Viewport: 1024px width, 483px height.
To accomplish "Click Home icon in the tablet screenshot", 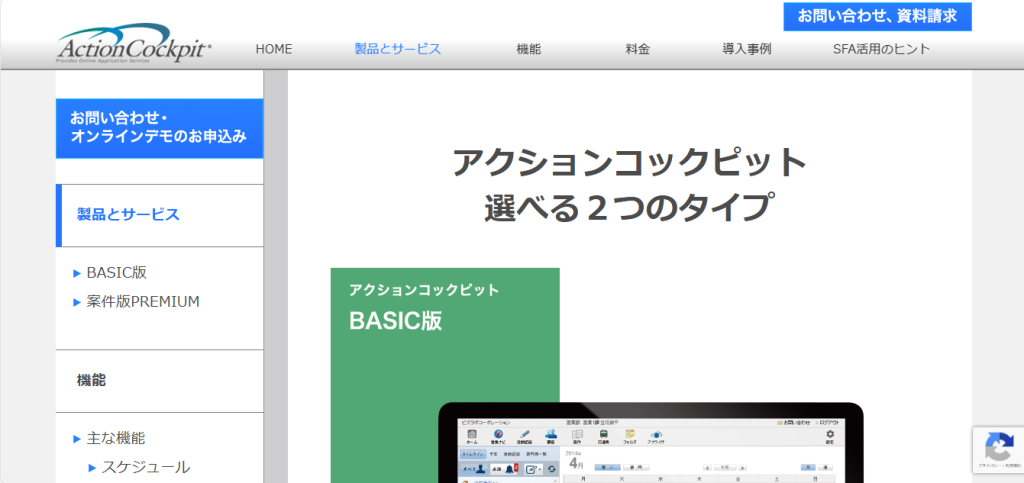I will 472,435.
